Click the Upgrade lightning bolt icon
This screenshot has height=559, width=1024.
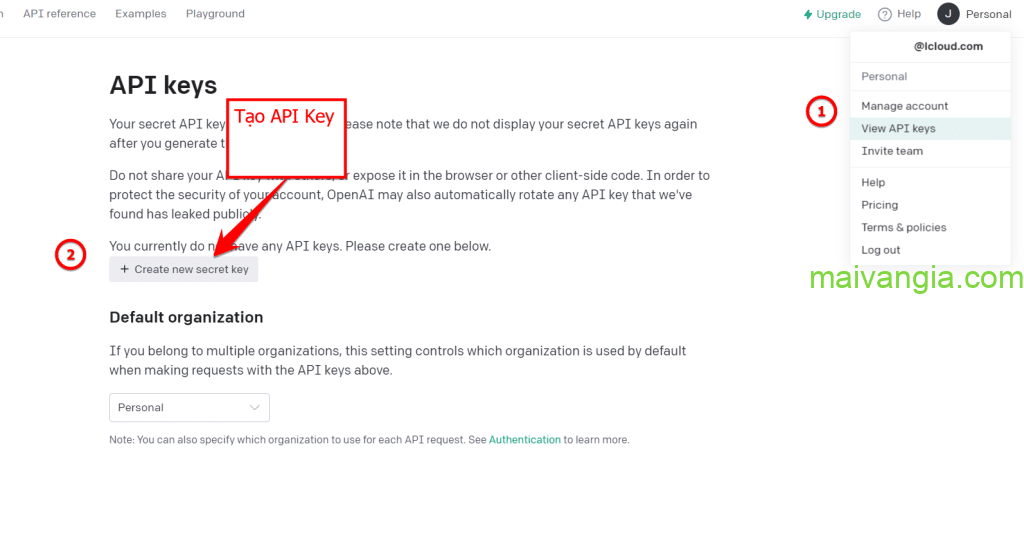tap(808, 15)
